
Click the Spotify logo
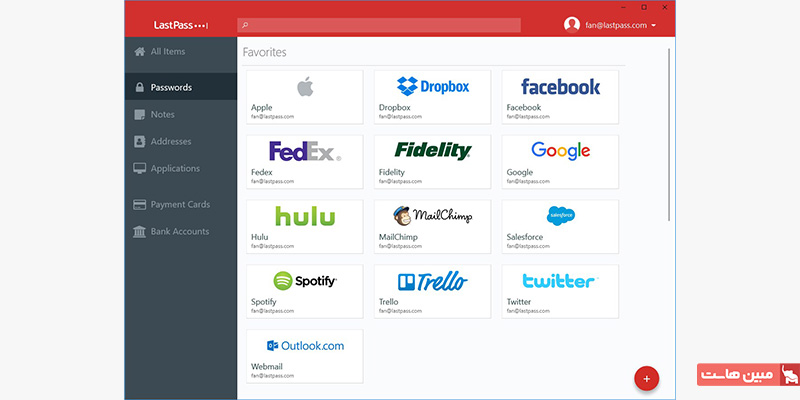tap(305, 281)
